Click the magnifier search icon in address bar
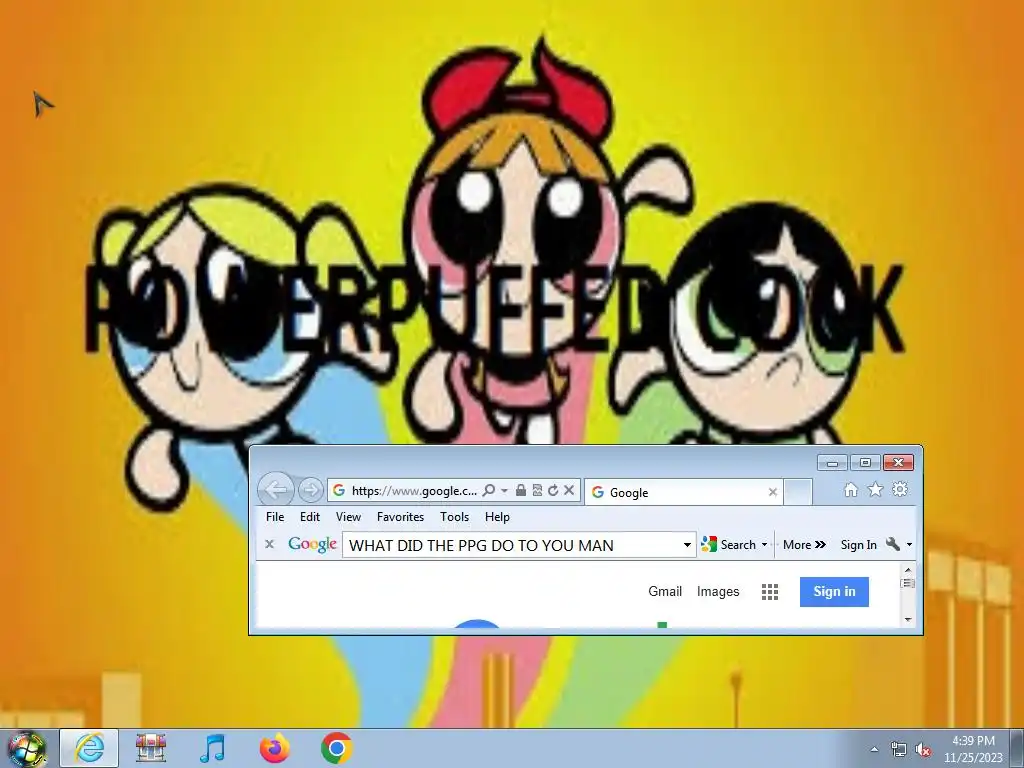The height and width of the screenshot is (768, 1024). point(488,490)
